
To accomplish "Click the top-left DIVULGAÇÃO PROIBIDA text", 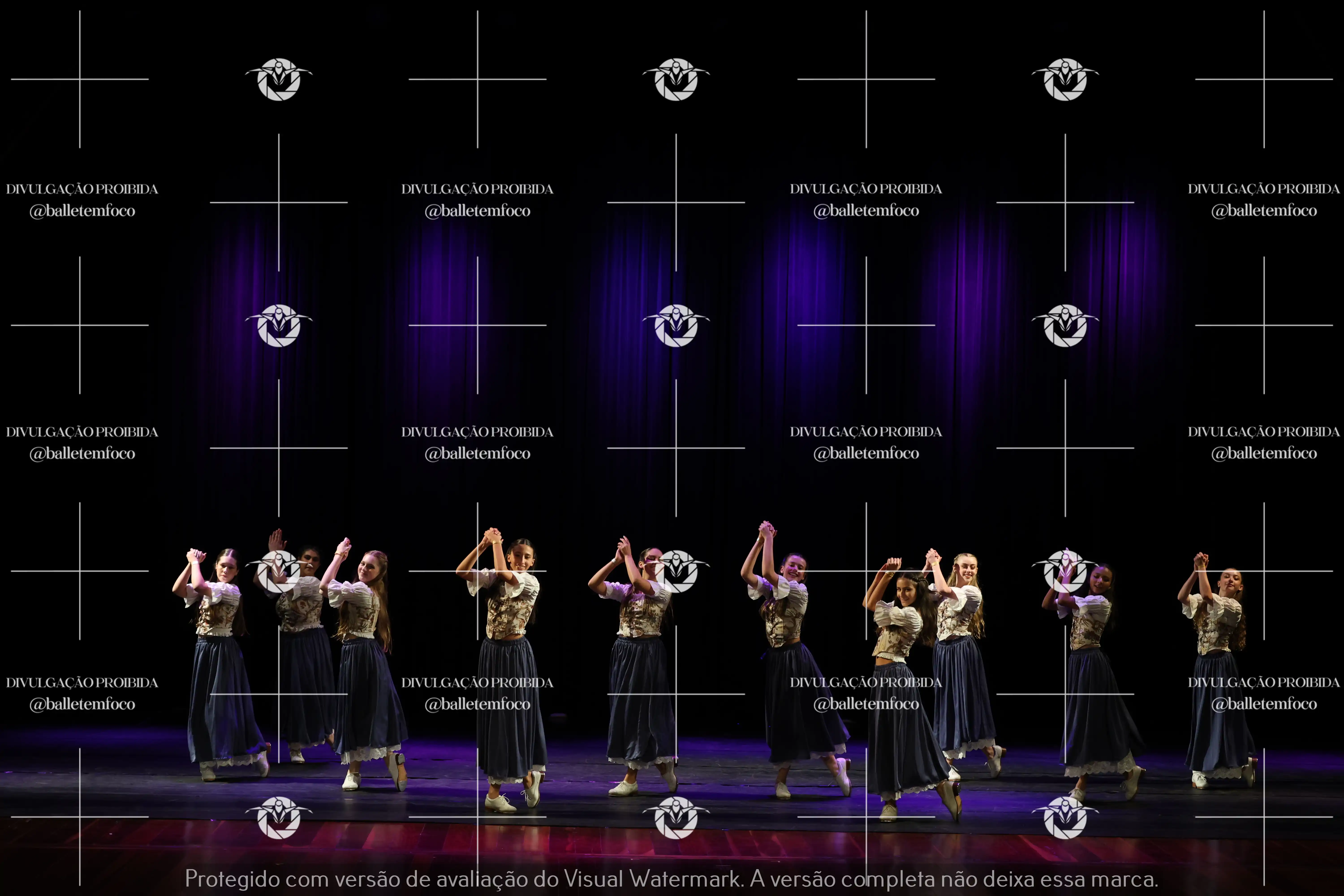I will point(82,189).
